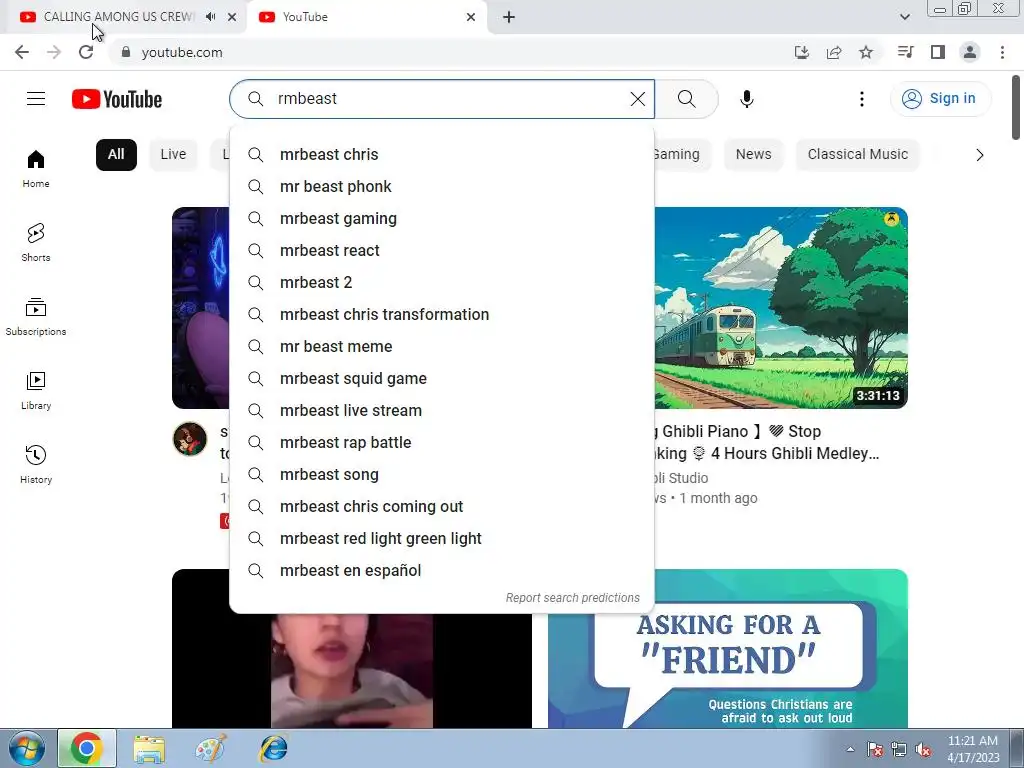
Task: Choose suggestion mrbeast song
Action: click(x=442, y=475)
